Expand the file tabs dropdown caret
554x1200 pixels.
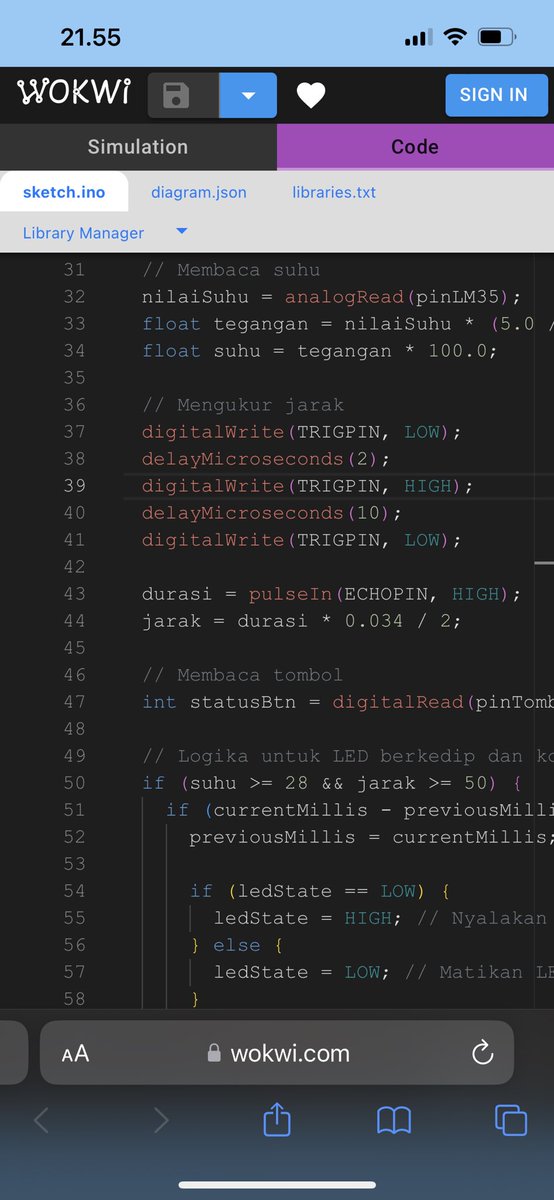tap(181, 231)
